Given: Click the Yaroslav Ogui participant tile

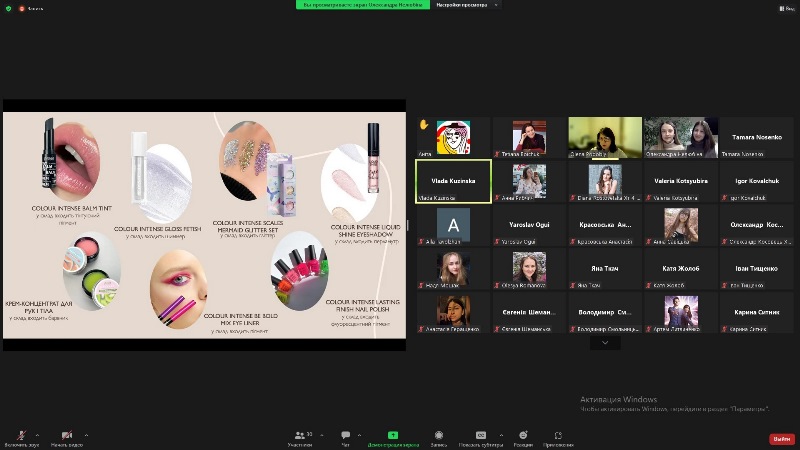Looking at the screenshot, I should [529, 225].
